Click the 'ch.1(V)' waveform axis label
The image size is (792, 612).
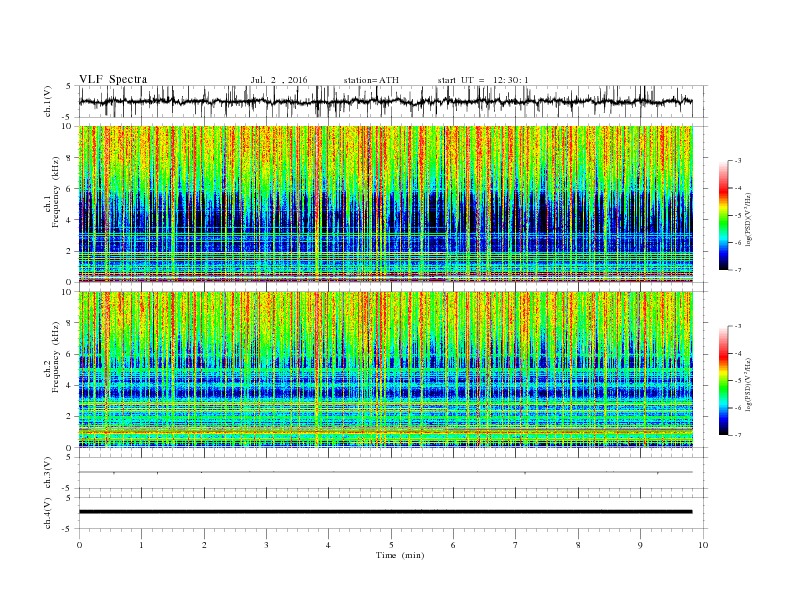click(x=48, y=101)
